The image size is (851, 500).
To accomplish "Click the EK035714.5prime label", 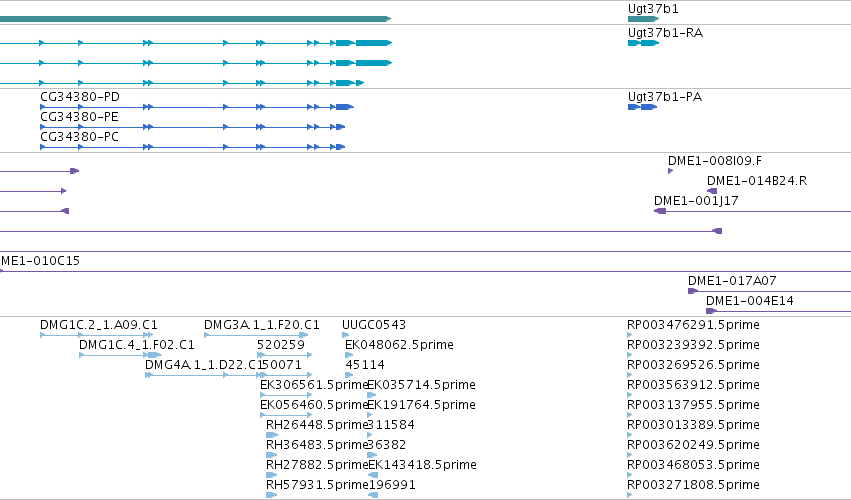I will pos(421,385).
